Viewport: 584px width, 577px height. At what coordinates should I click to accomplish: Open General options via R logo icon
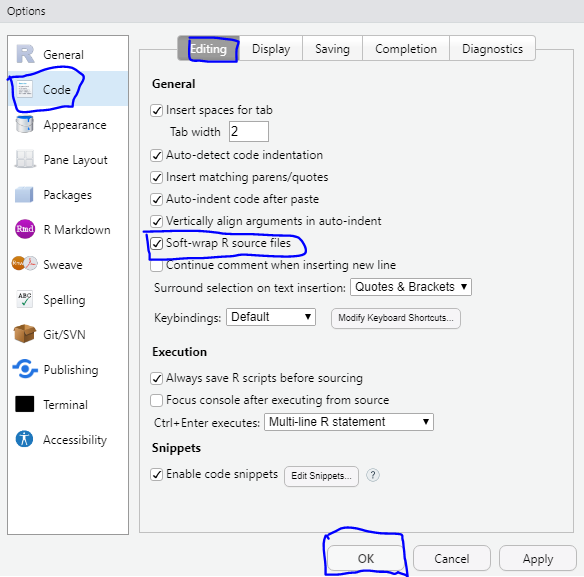25,54
